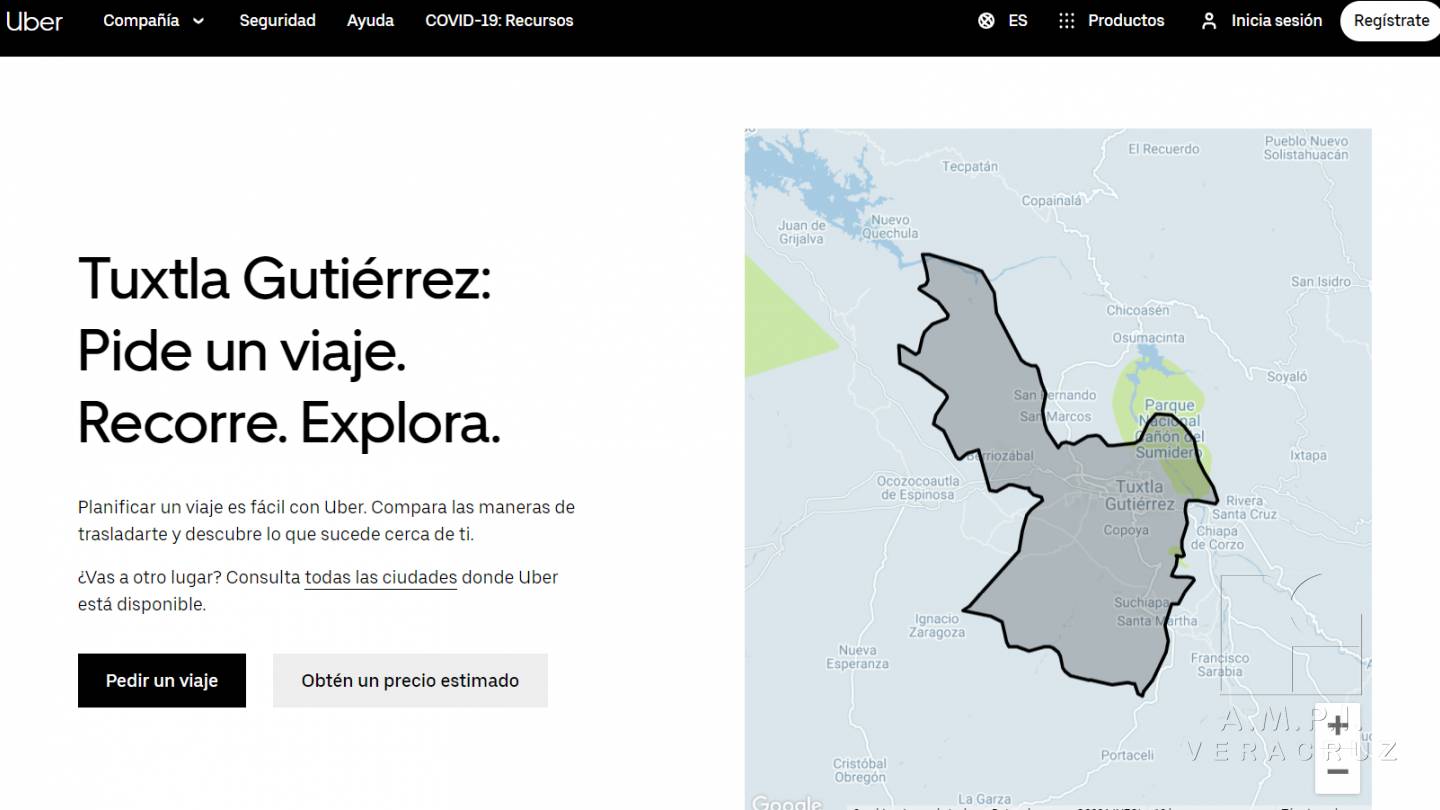This screenshot has width=1440, height=810.
Task: Go to COVID-19: Recursos page
Action: coord(499,21)
